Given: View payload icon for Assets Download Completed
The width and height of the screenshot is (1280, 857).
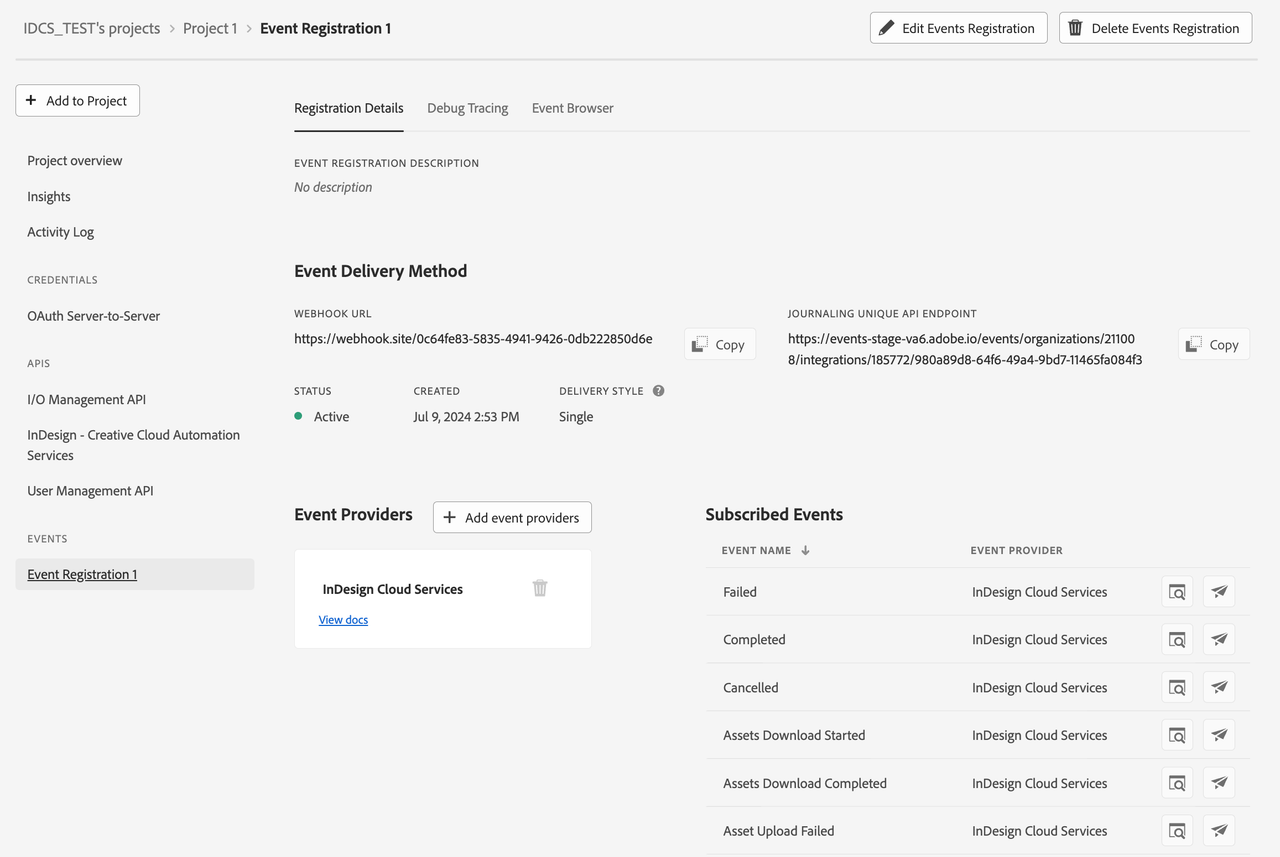Looking at the screenshot, I should [x=1178, y=783].
